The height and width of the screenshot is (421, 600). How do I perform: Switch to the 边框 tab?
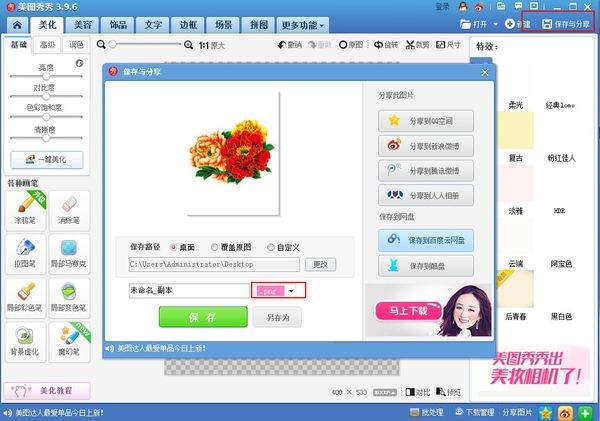tap(188, 25)
